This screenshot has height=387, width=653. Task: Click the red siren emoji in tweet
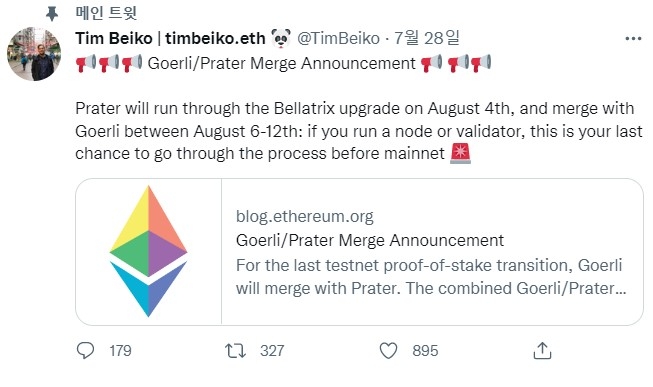pyautogui.click(x=461, y=153)
